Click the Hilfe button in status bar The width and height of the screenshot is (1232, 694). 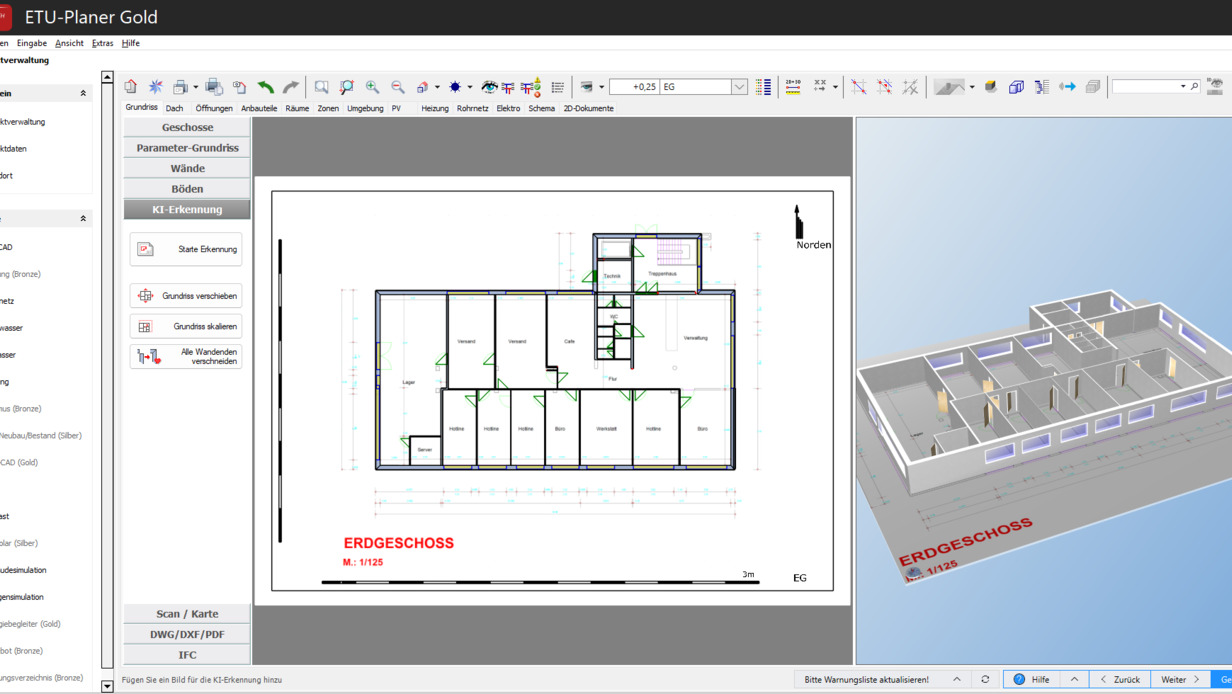click(x=1031, y=680)
